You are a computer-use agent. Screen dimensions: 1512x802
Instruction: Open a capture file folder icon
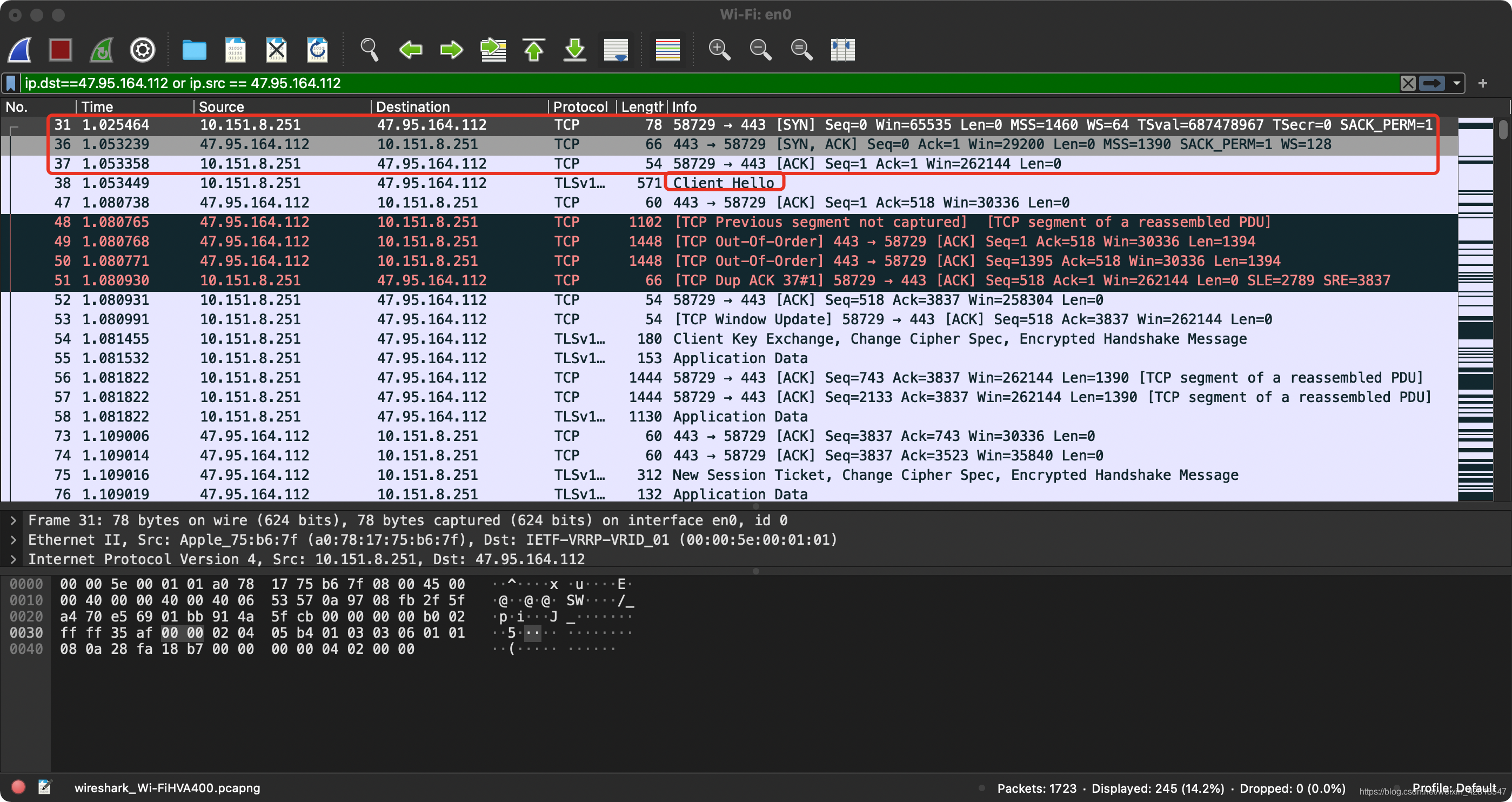(x=195, y=50)
